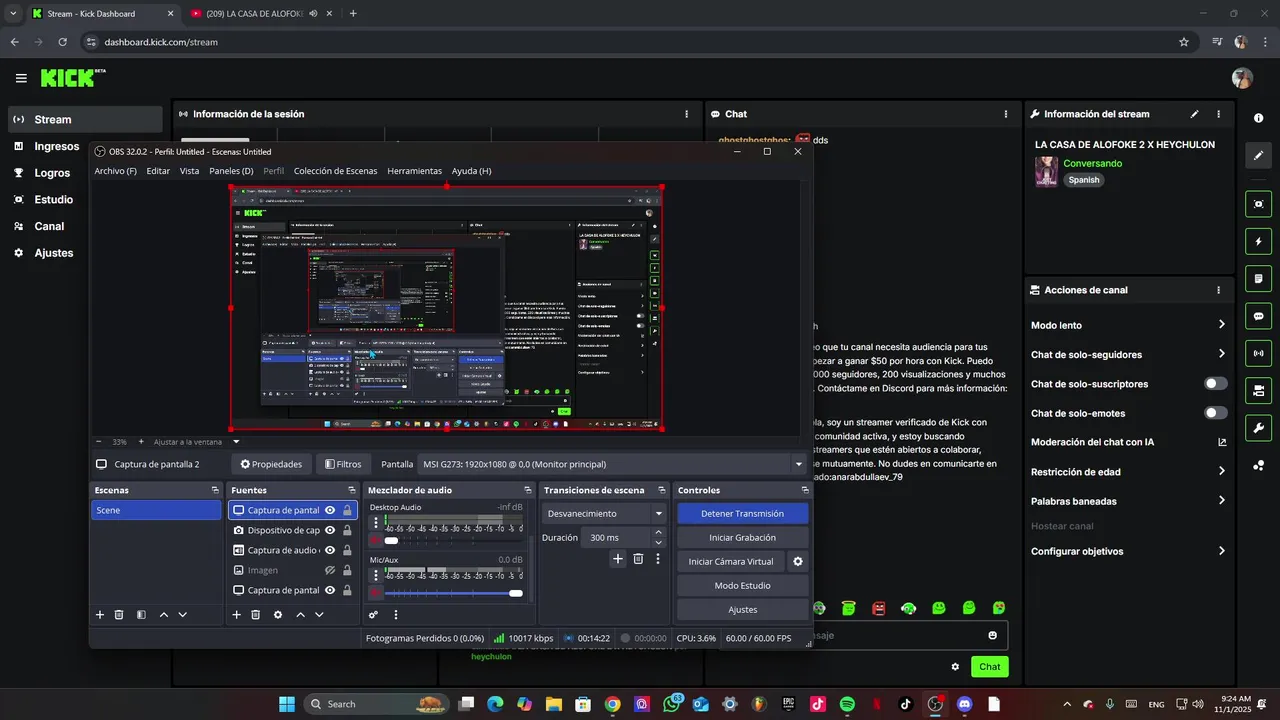Hide the first Captura de pantalla source via its eye icon
Viewport: 1280px width, 720px height.
330,510
